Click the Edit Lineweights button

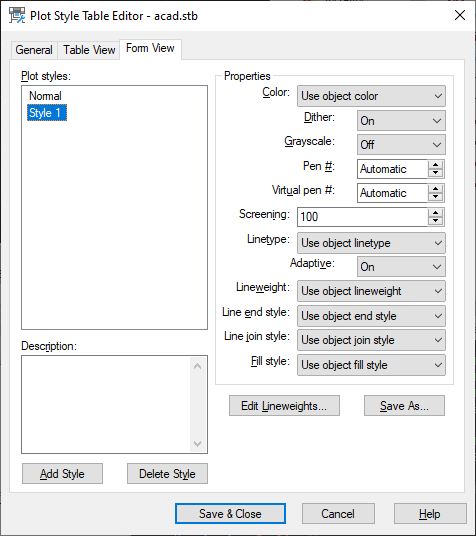point(284,406)
